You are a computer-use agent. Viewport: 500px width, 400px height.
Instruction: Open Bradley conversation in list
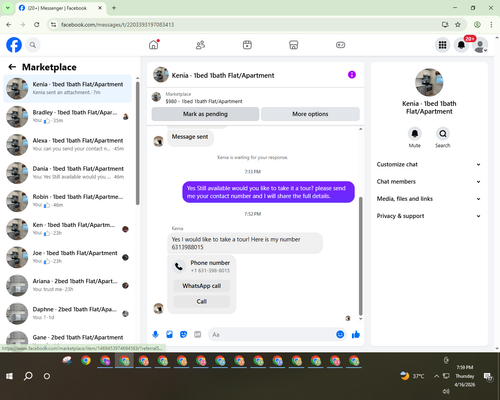(x=67, y=117)
